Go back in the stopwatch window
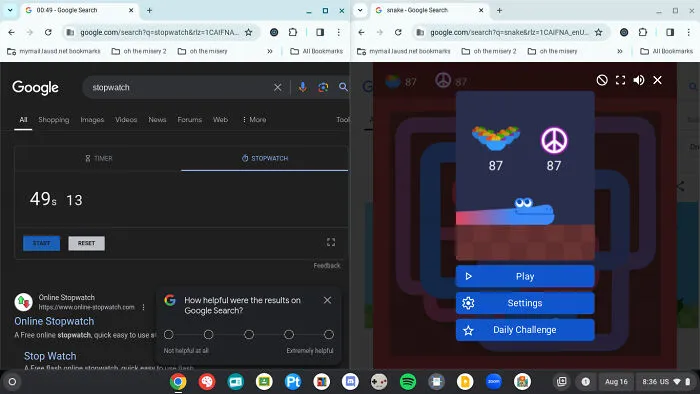 [12, 32]
